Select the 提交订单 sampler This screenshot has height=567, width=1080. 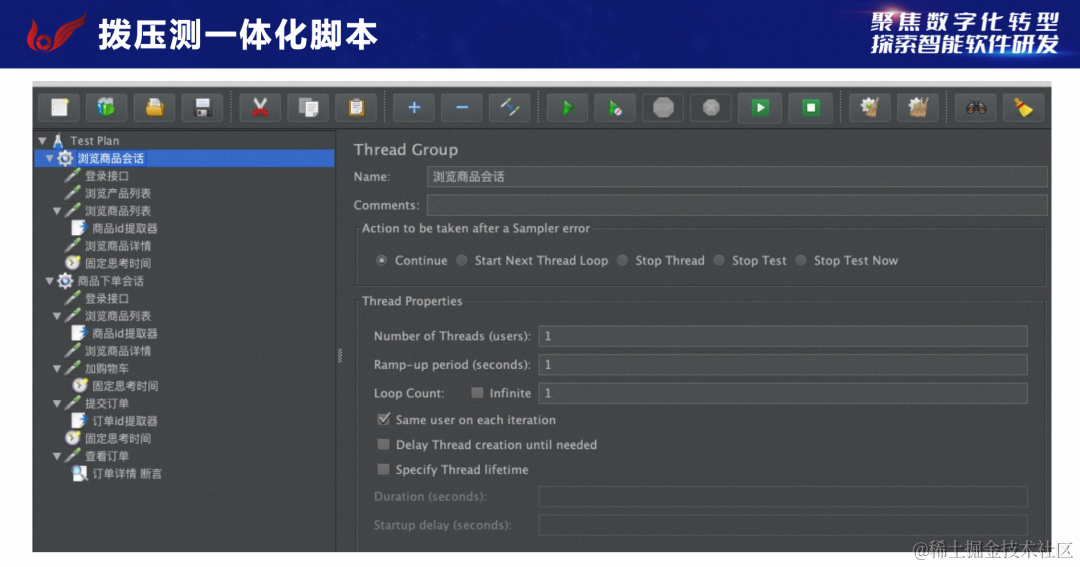pos(107,404)
